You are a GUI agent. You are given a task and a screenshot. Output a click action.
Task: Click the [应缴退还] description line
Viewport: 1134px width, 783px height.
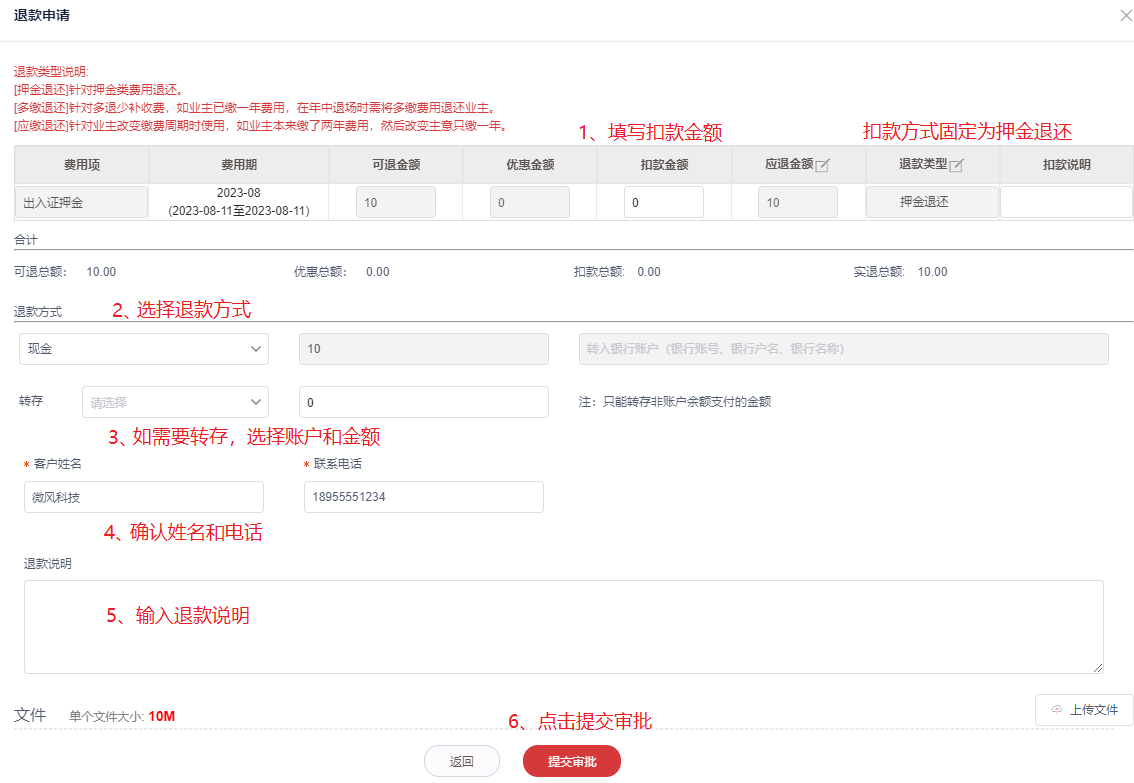pyautogui.click(x=263, y=126)
